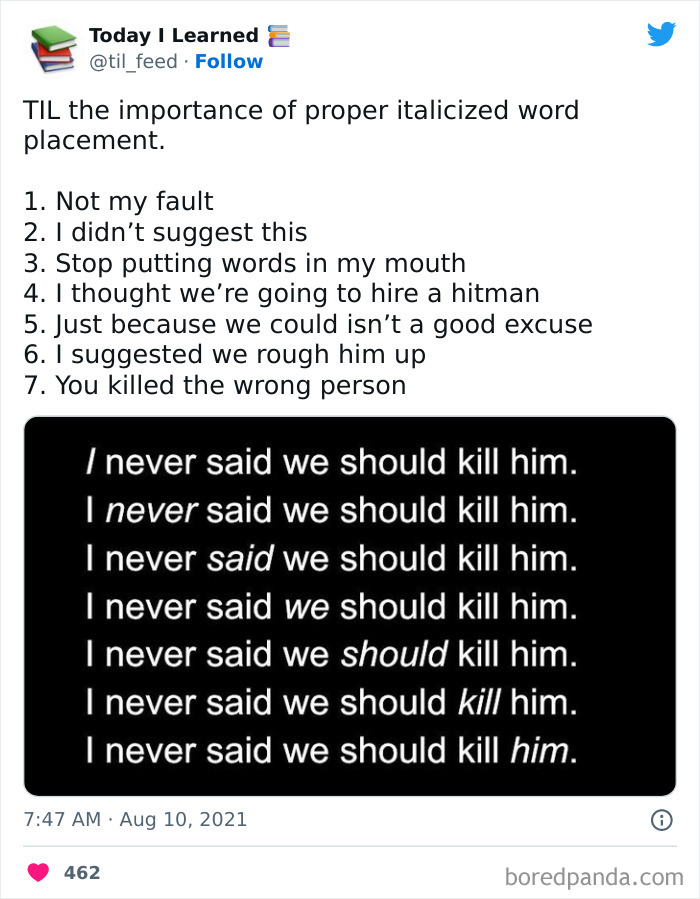Viewport: 700px width, 899px height.
Task: Click the italicized "kill" in the image
Action: tap(478, 702)
